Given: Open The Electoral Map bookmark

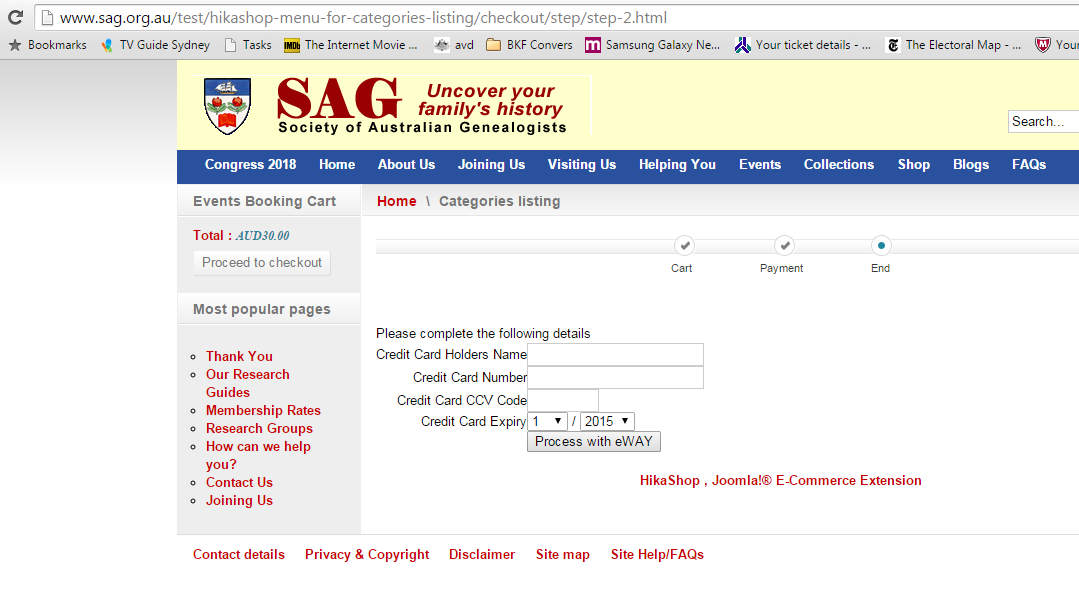Looking at the screenshot, I should (953, 45).
